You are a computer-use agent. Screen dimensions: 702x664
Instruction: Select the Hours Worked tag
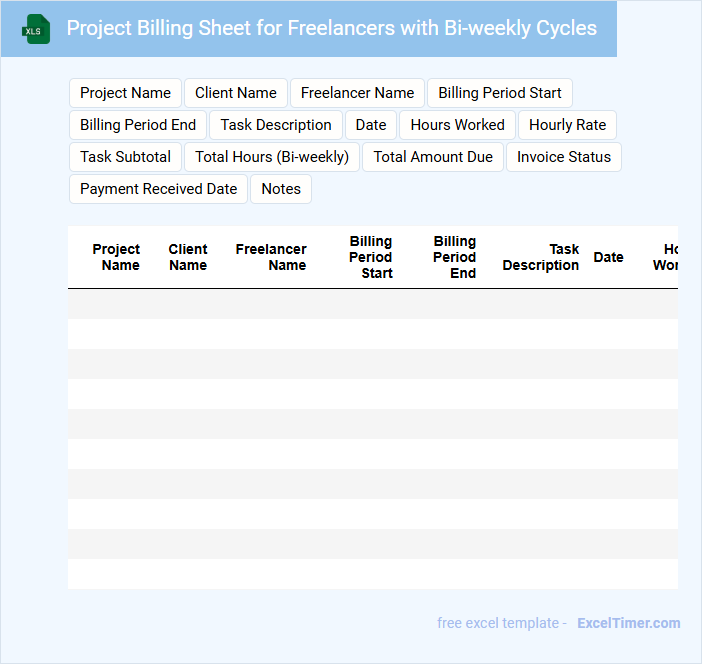click(458, 125)
